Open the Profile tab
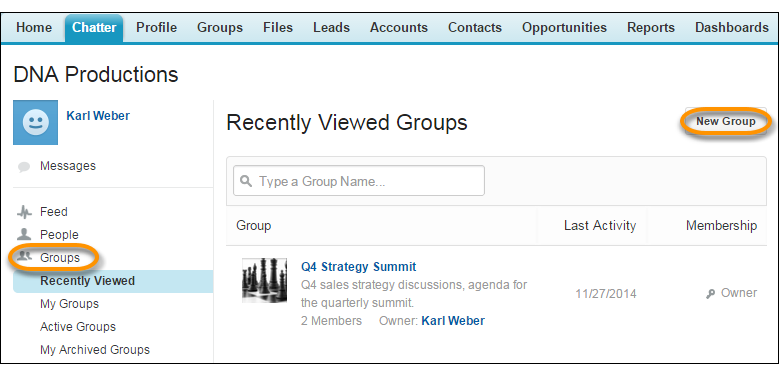This screenshot has width=779, height=381. (156, 28)
